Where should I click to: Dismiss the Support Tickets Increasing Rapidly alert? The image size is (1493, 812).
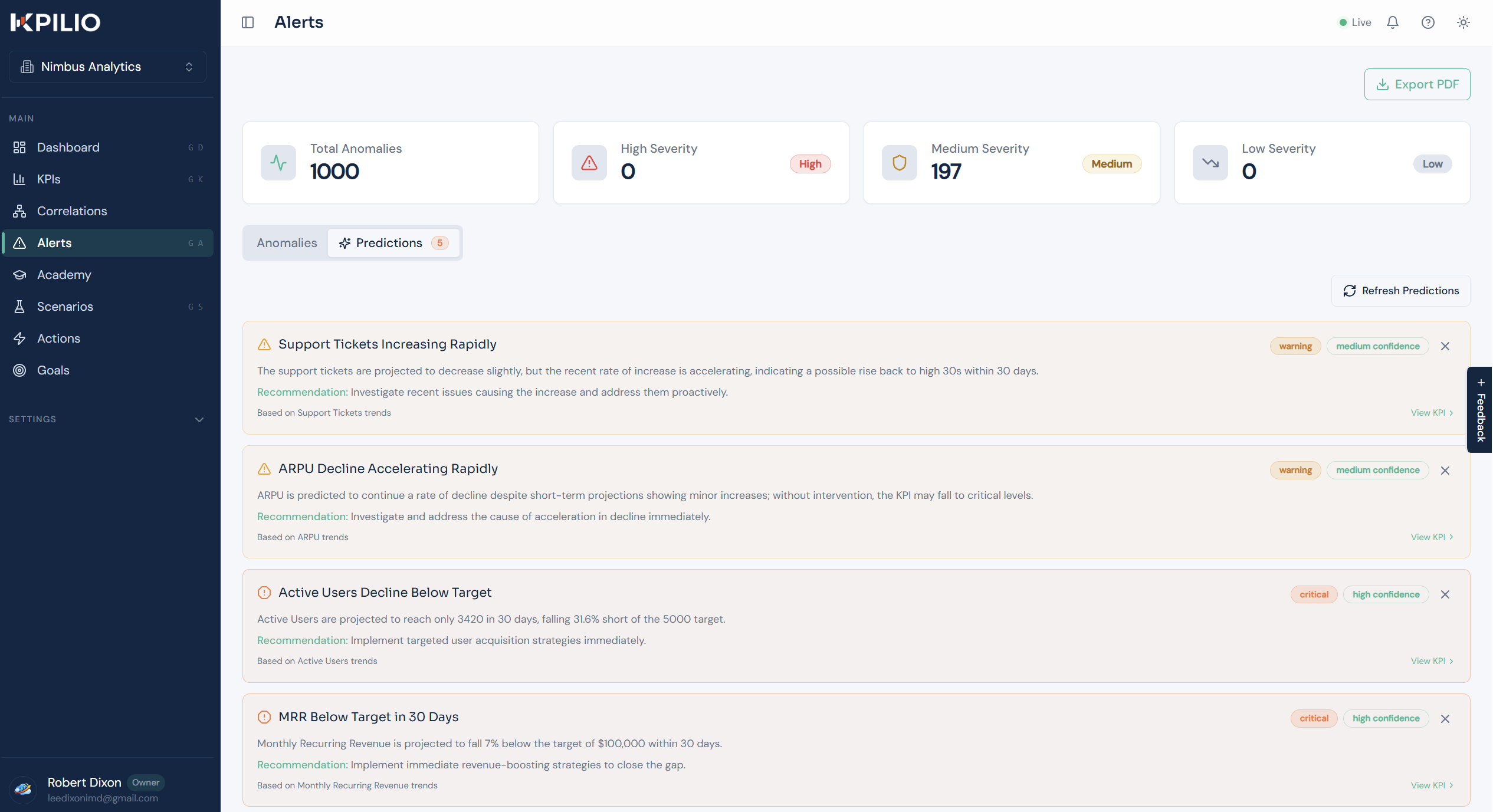click(1445, 346)
